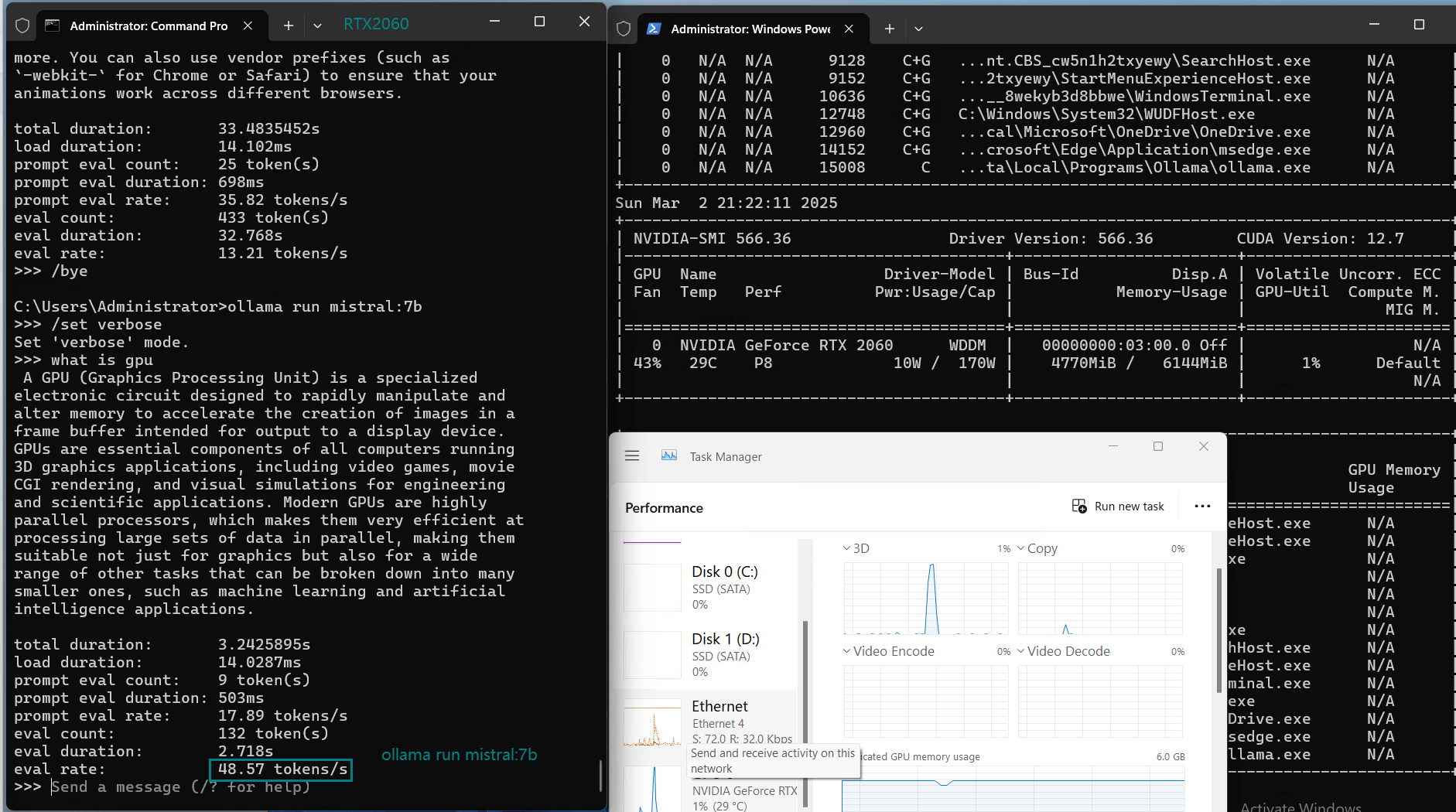This screenshot has width=1456, height=812.
Task: Click shield icon in Command Prompt title bar
Action: point(22,26)
